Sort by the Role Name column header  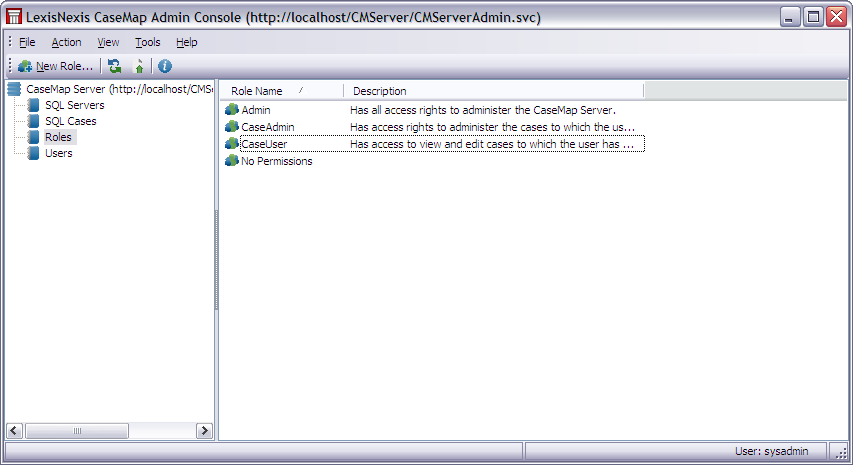[x=282, y=91]
